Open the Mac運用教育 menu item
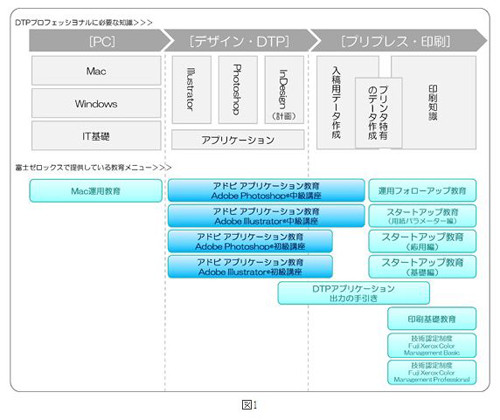This screenshot has width=500, height=420. [x=96, y=191]
